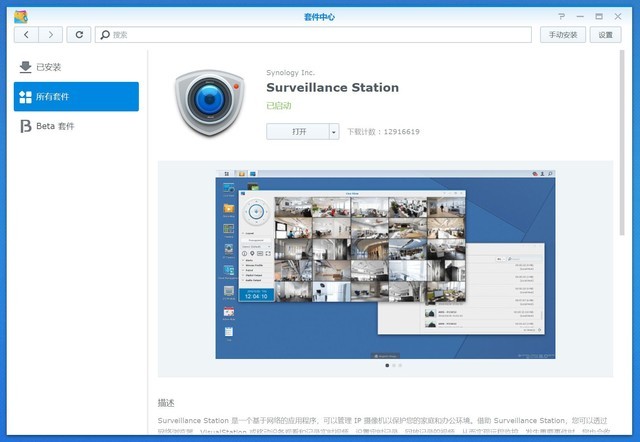640x442 pixels.
Task: Select the first screenshot carousel dot
Action: (387, 366)
